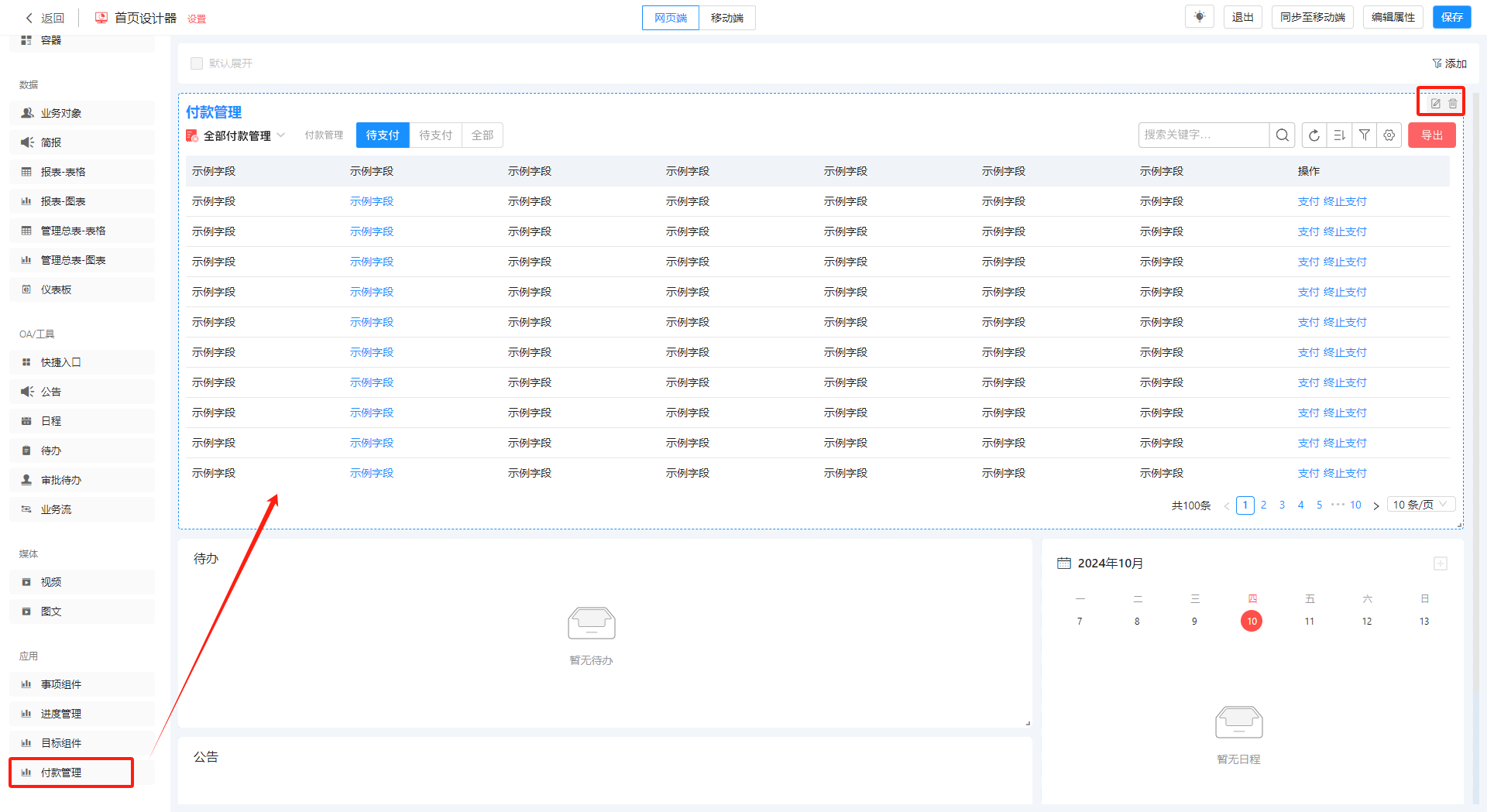Screen dimensions: 1487x812
Task: Switch to 移动端 view
Action: [x=726, y=18]
